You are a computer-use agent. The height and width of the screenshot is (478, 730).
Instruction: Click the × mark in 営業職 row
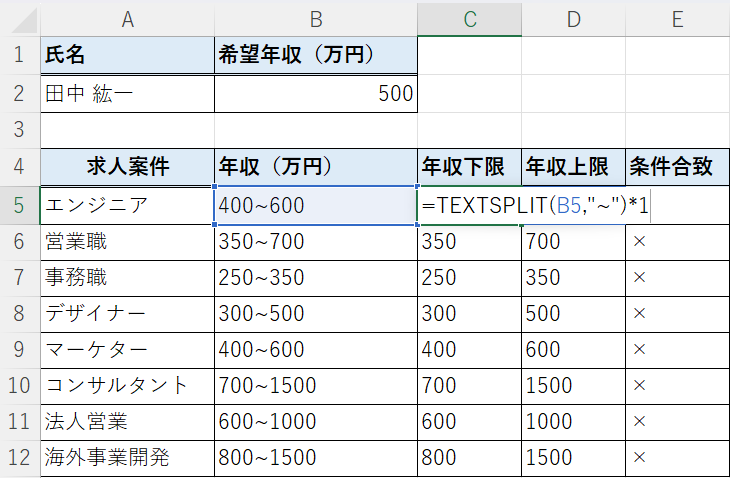click(639, 242)
